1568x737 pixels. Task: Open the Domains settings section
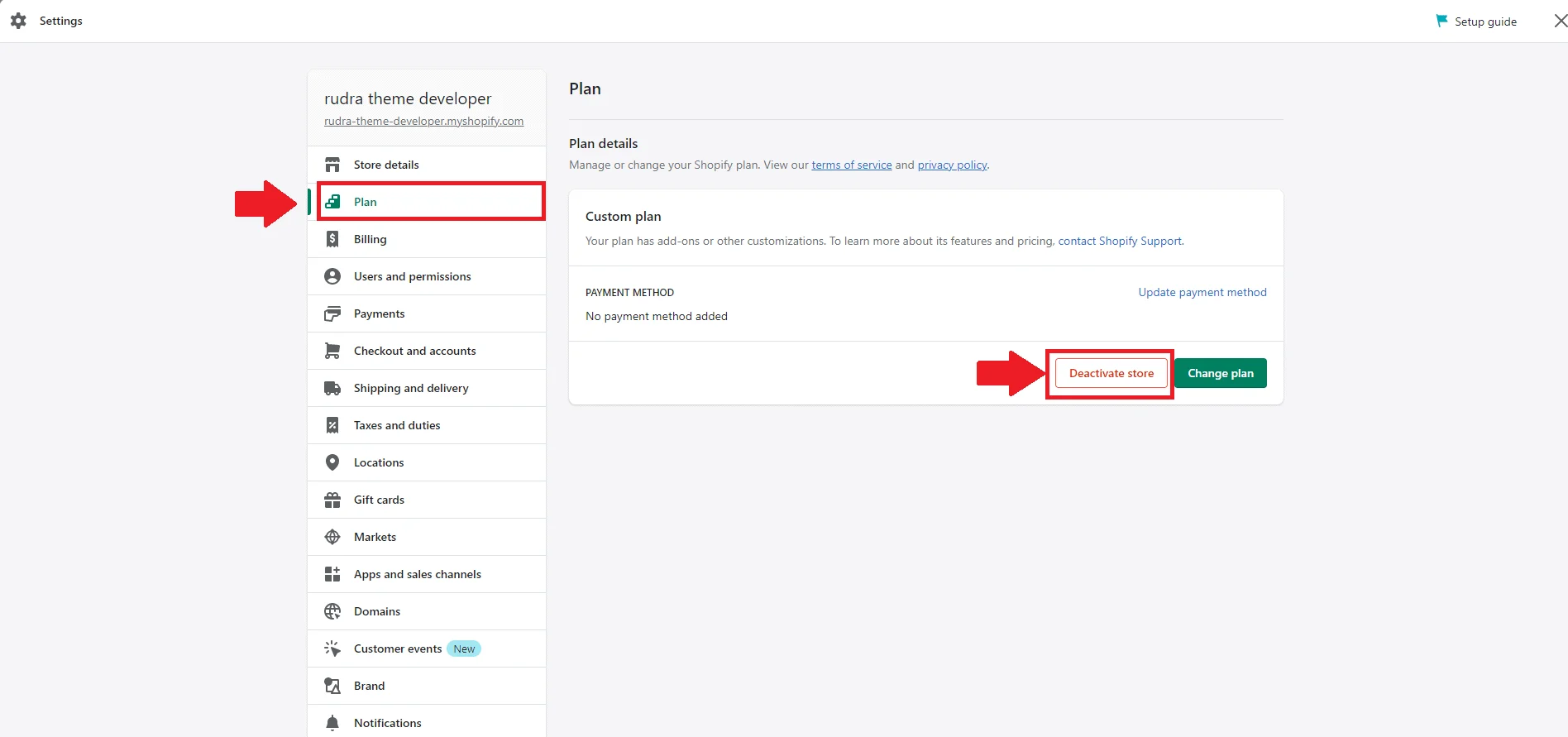[x=427, y=611]
